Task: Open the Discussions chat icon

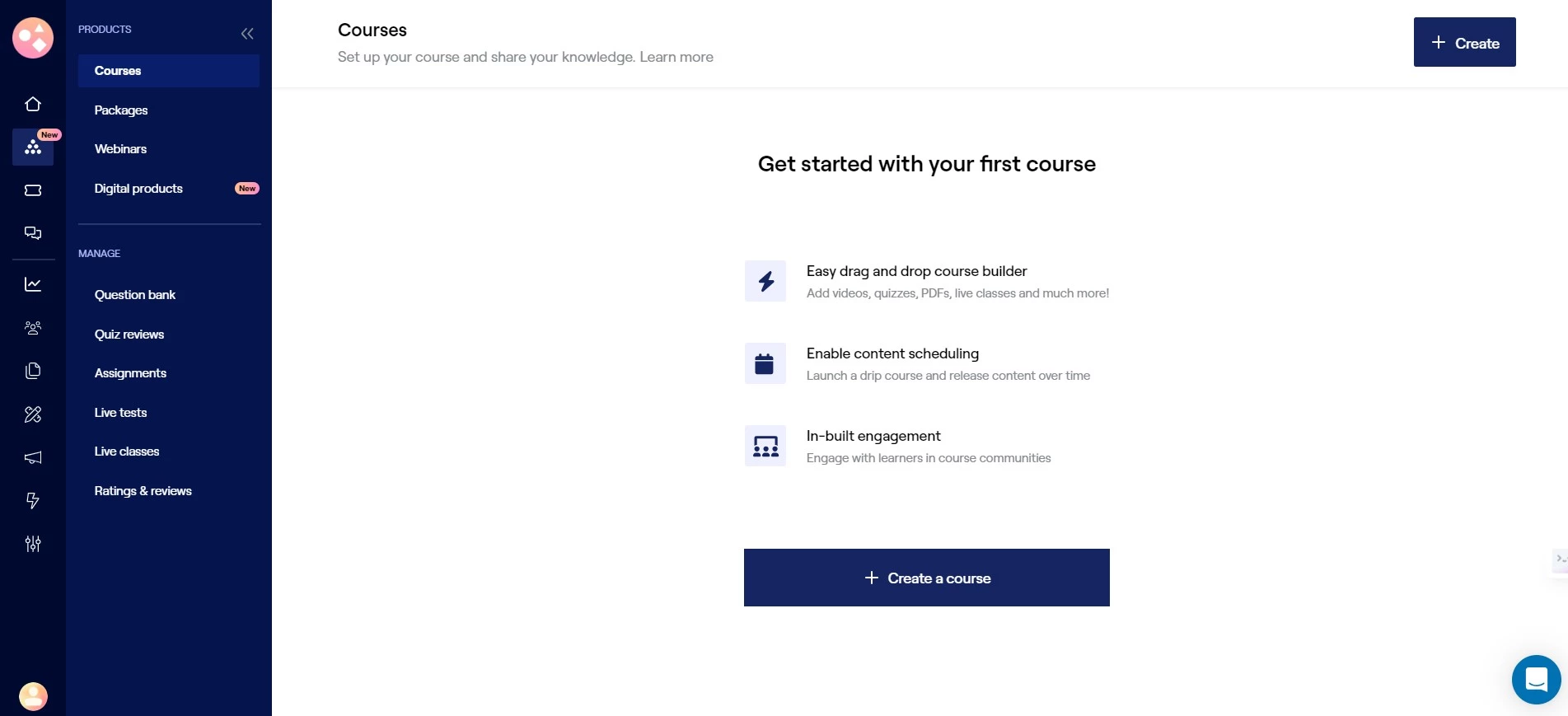Action: [x=33, y=233]
